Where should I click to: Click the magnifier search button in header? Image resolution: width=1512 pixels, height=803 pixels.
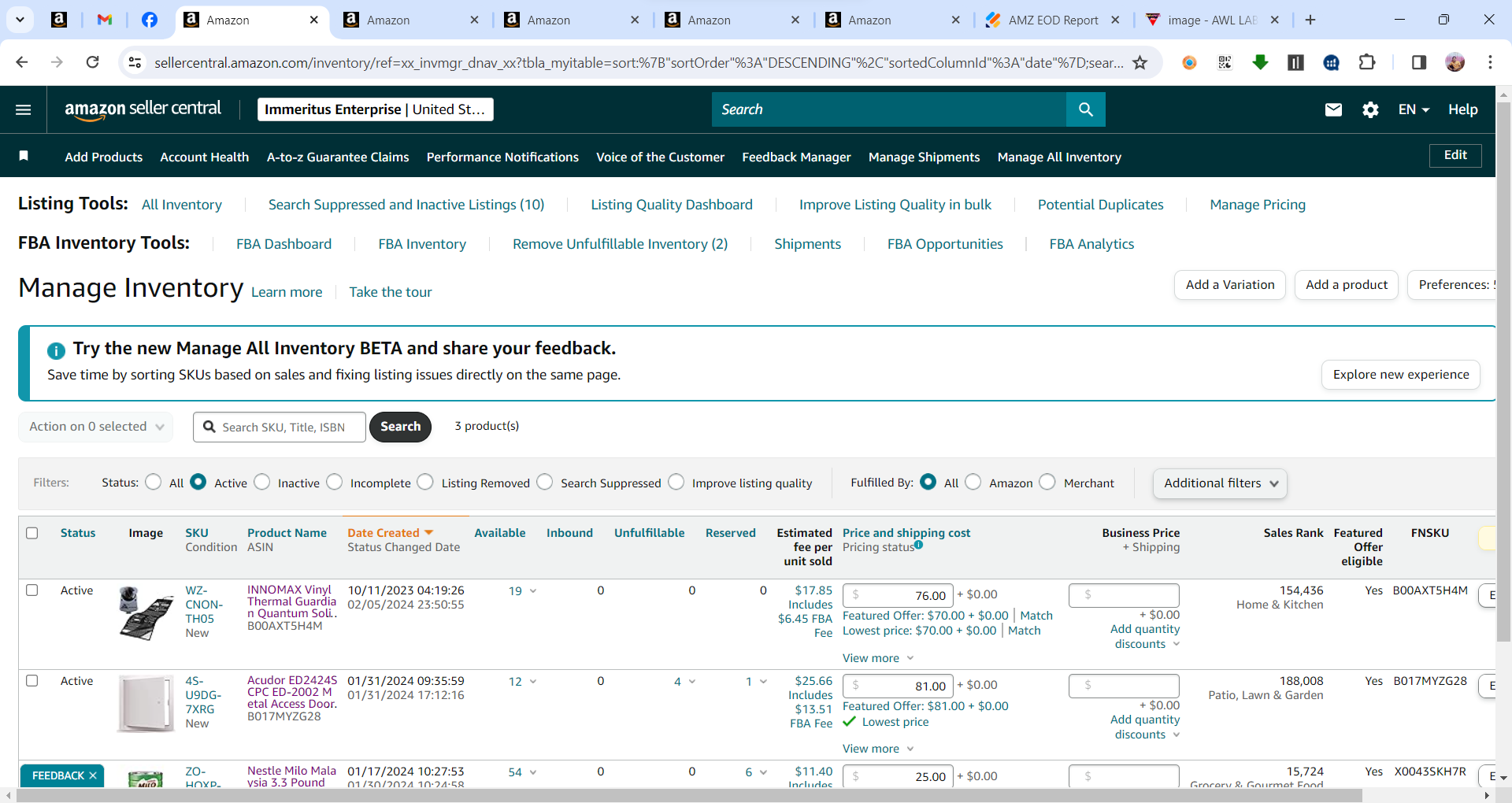(1085, 109)
